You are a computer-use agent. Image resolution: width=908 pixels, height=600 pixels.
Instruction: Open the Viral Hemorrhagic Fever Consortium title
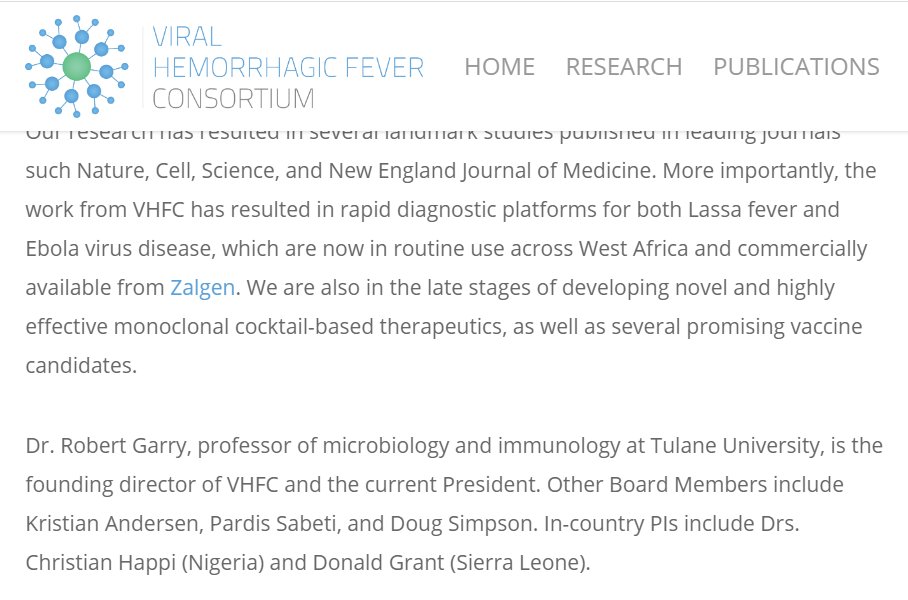tap(288, 67)
